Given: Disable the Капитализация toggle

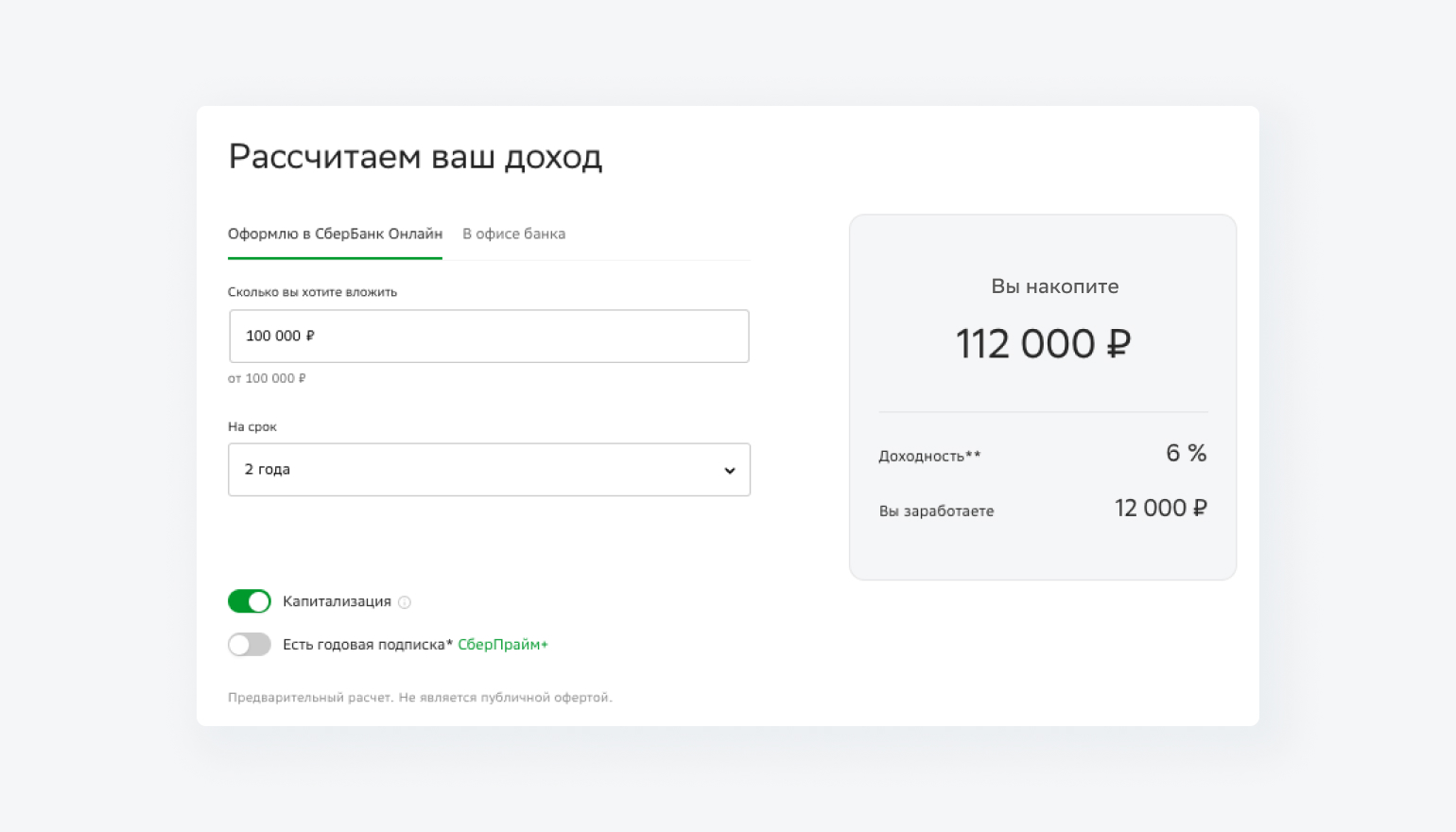Looking at the screenshot, I should click(x=250, y=601).
